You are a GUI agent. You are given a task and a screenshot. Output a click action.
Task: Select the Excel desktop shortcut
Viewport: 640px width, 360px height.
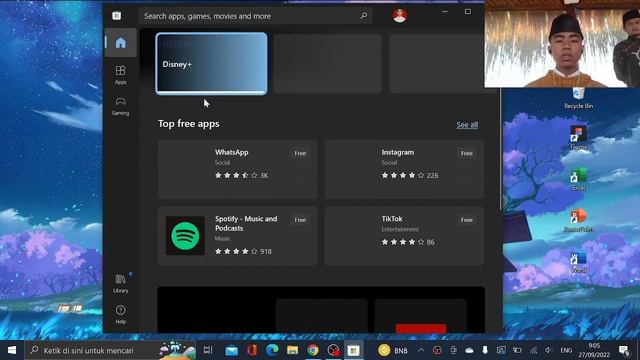pyautogui.click(x=578, y=180)
